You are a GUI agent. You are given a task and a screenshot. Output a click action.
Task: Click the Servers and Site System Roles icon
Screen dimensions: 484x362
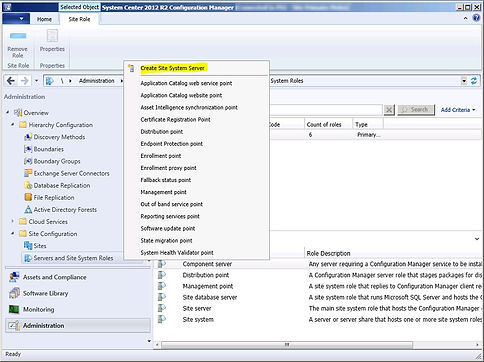pyautogui.click(x=28, y=258)
